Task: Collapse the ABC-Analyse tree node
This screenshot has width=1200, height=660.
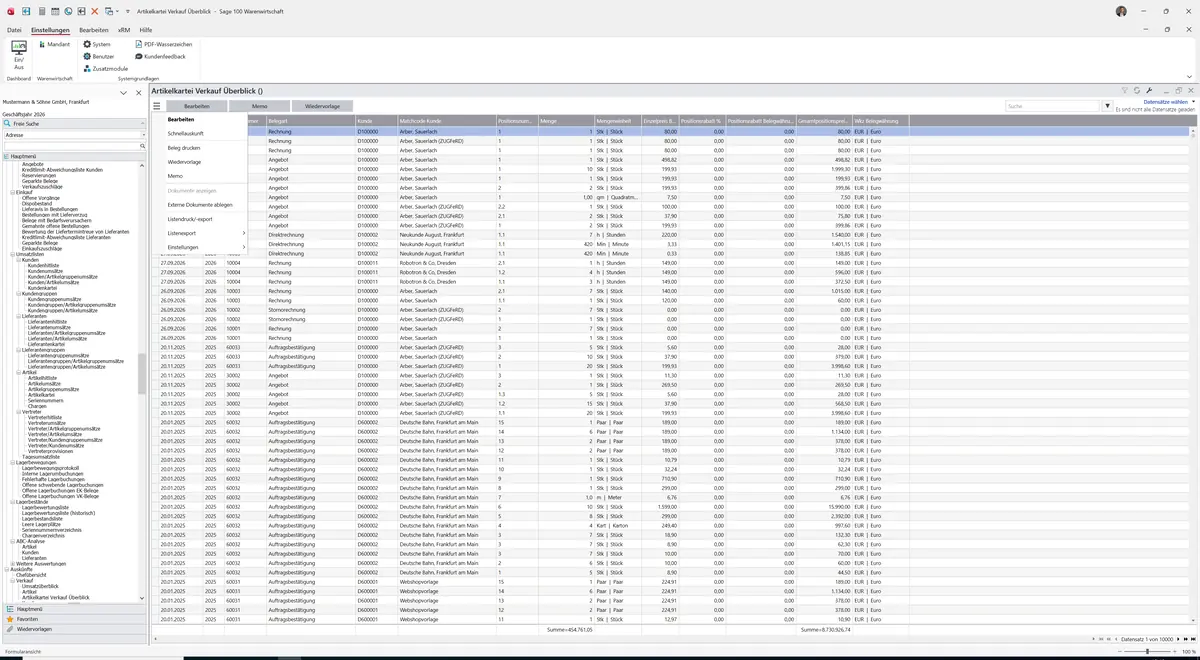Action: point(12,540)
